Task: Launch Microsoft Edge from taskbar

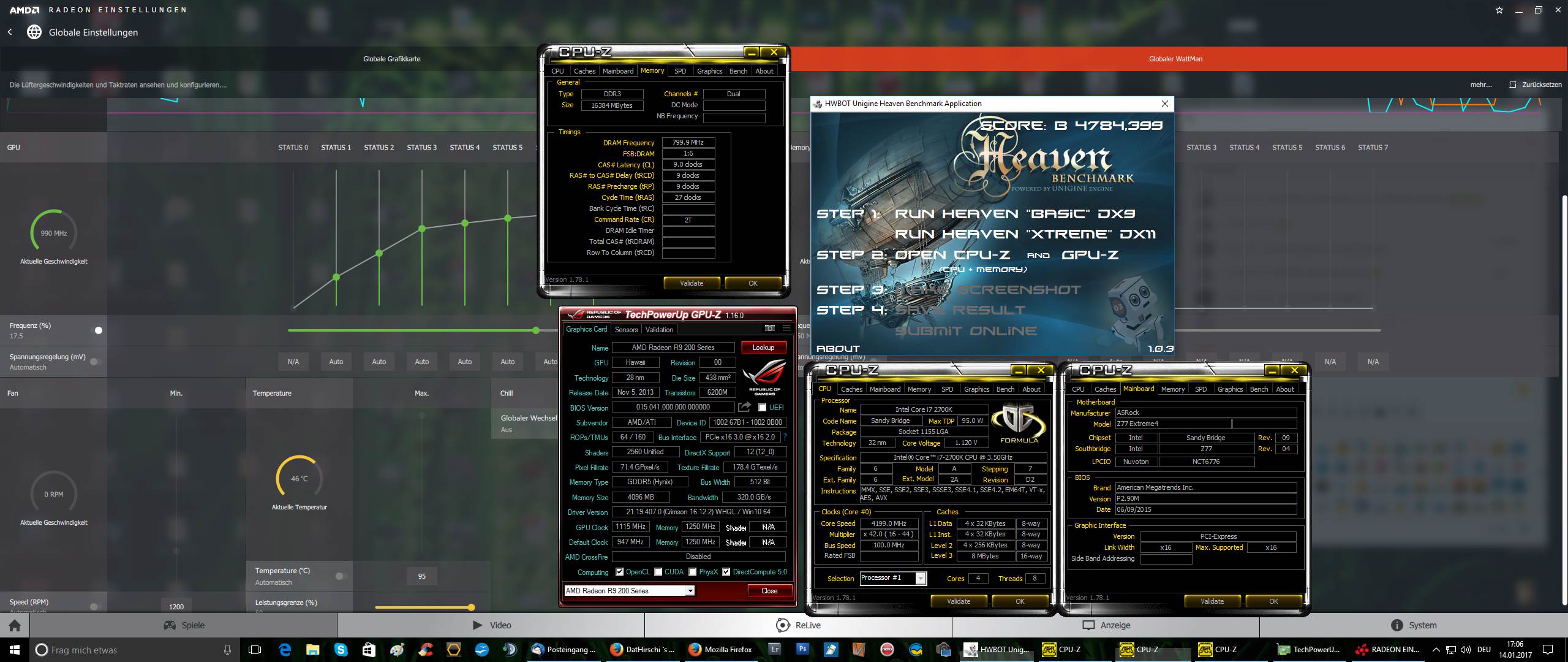Action: click(285, 650)
